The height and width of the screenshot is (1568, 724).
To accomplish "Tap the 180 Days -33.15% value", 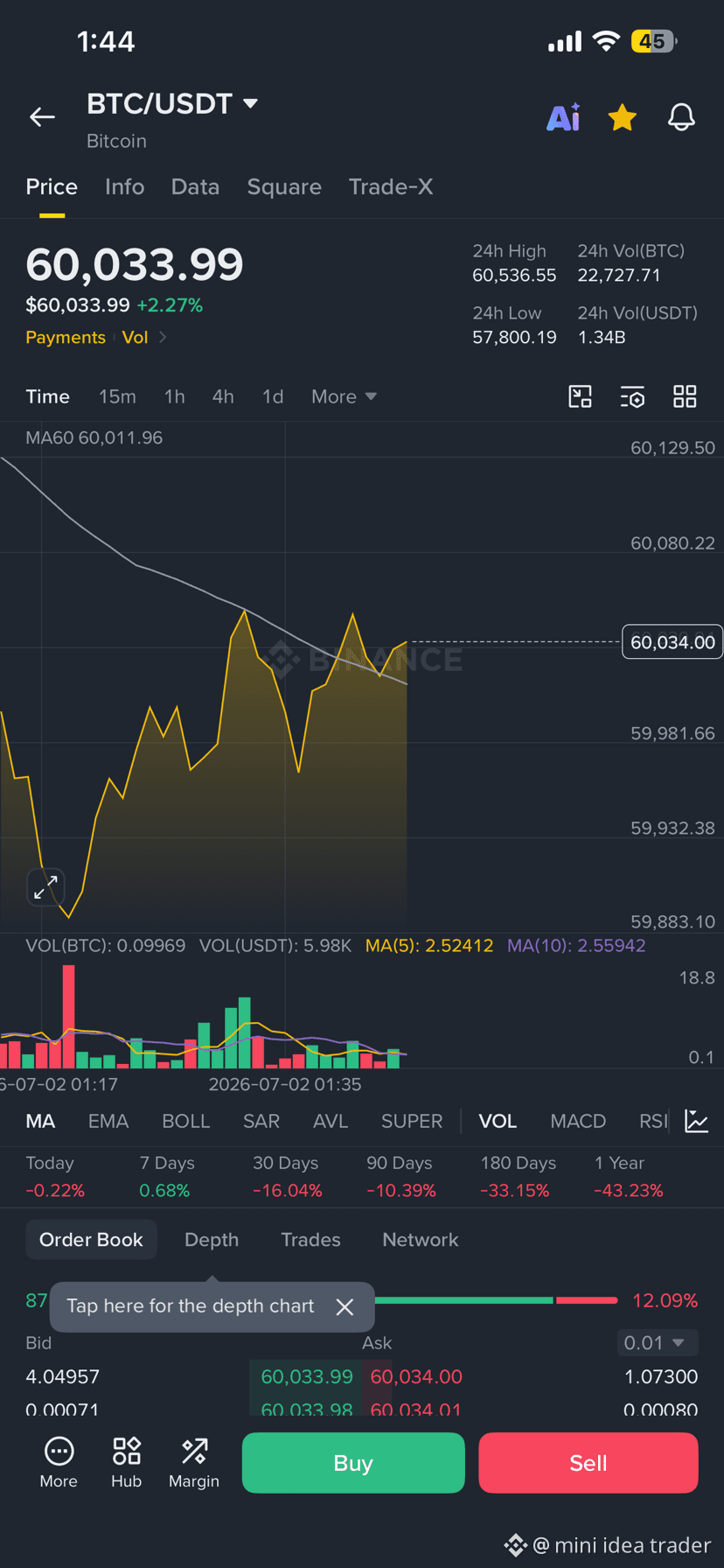I will pos(515,1190).
